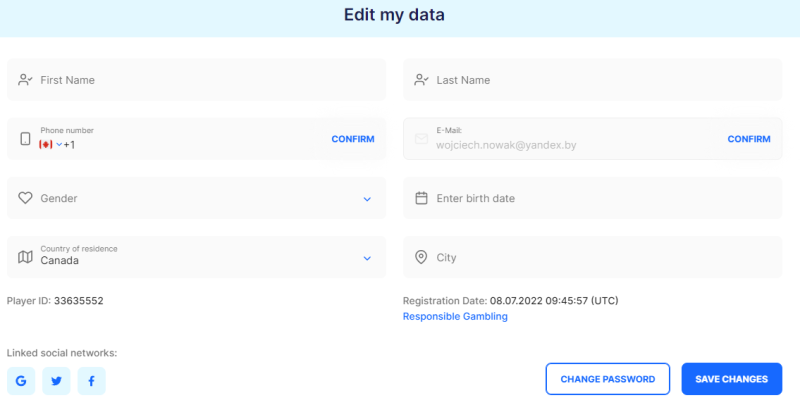Click into the City text field

600,257
